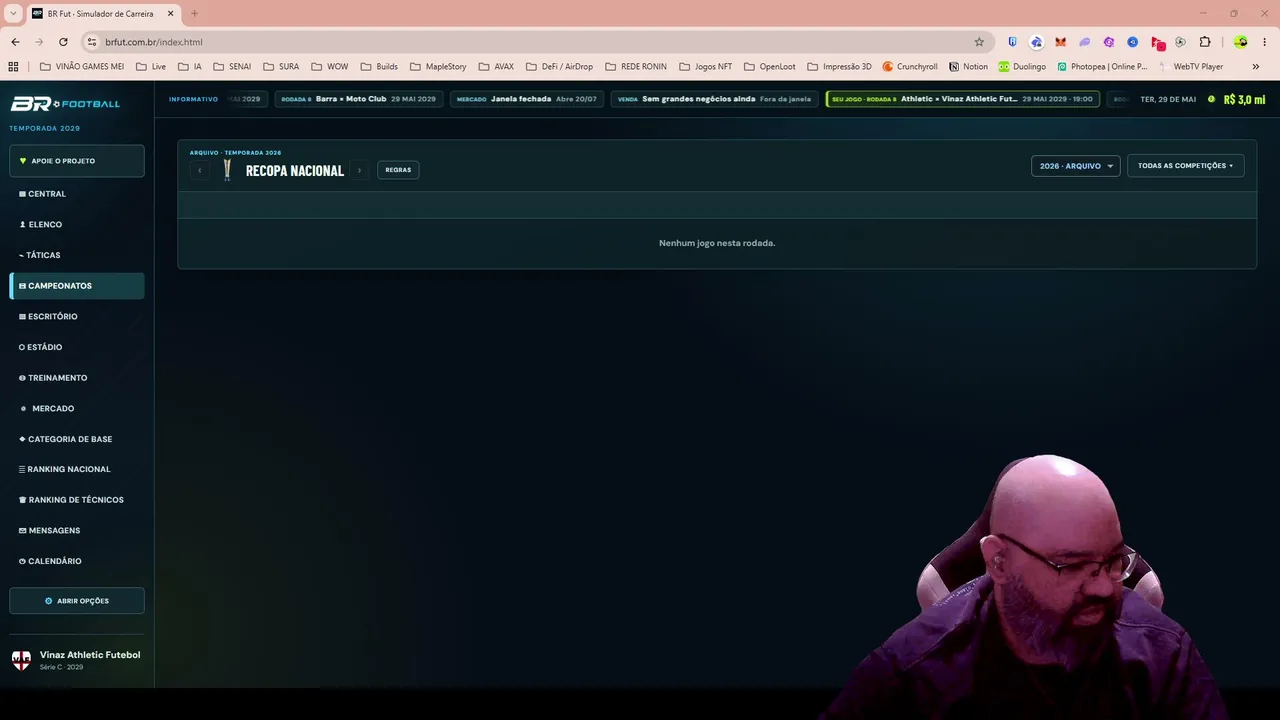Open the Impressão 3D bookmark folder
The image size is (1280, 720).
click(839, 67)
